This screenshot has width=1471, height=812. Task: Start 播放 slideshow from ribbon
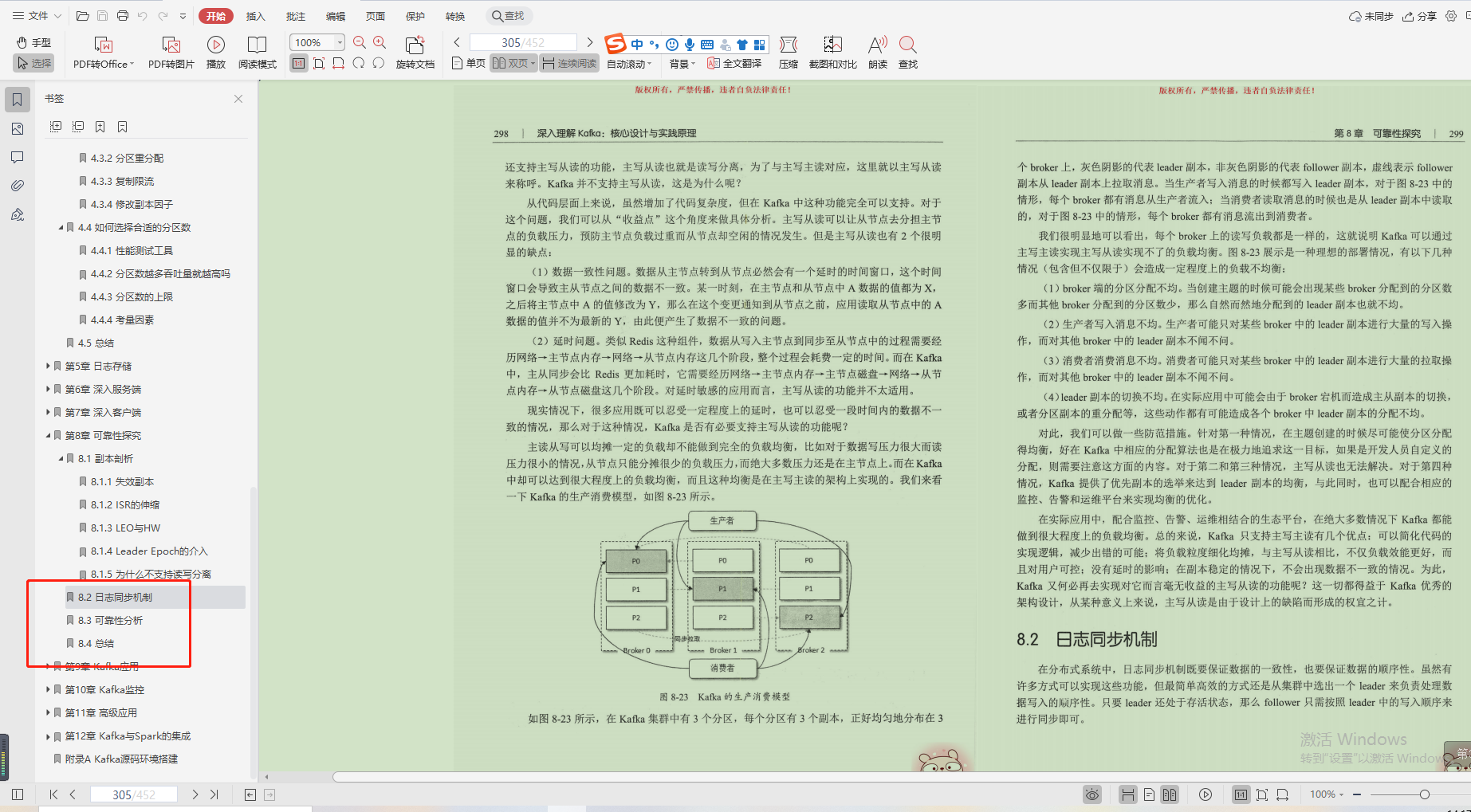216,53
